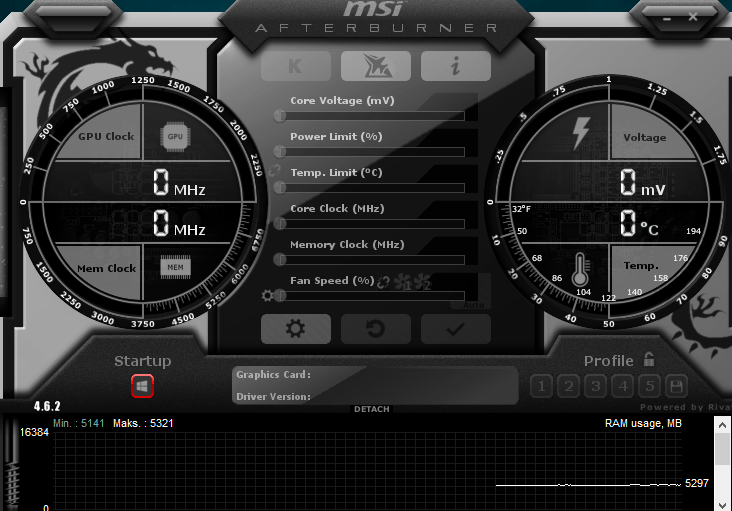Click the MEM chip icon in clock gauge
This screenshot has height=511, width=732.
point(176,267)
